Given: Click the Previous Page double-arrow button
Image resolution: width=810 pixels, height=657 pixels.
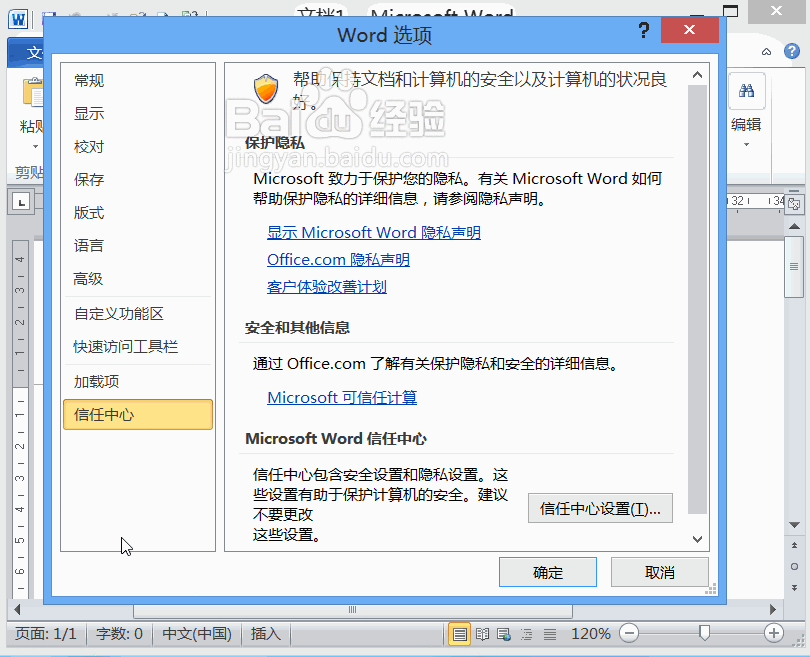Looking at the screenshot, I should click(794, 545).
